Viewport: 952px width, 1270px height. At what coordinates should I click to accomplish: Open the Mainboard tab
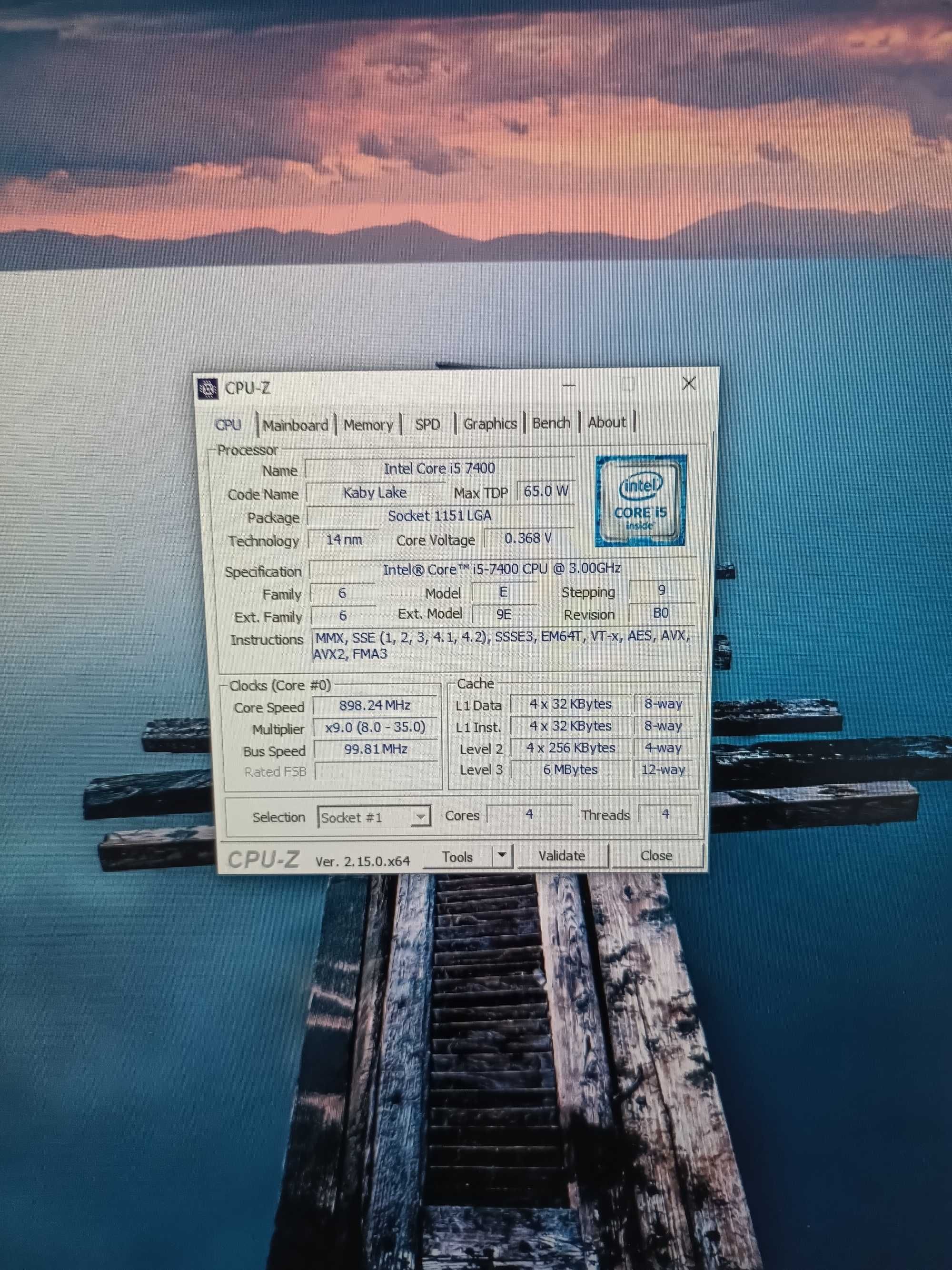(x=296, y=425)
